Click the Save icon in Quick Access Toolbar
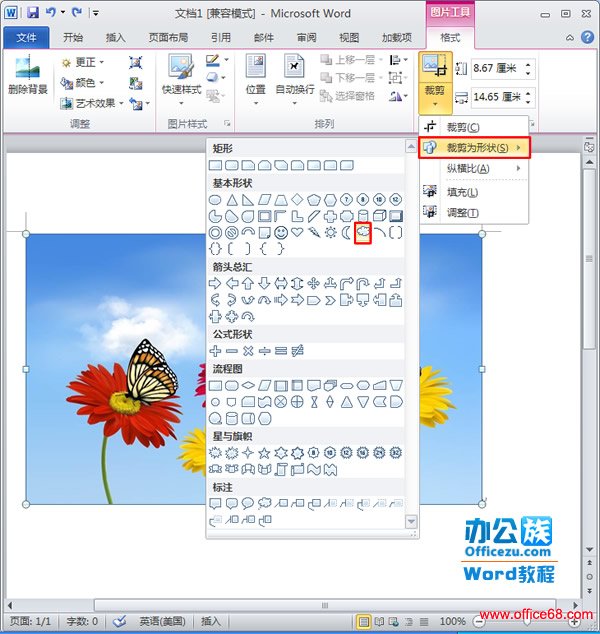The width and height of the screenshot is (600, 634). (x=33, y=13)
